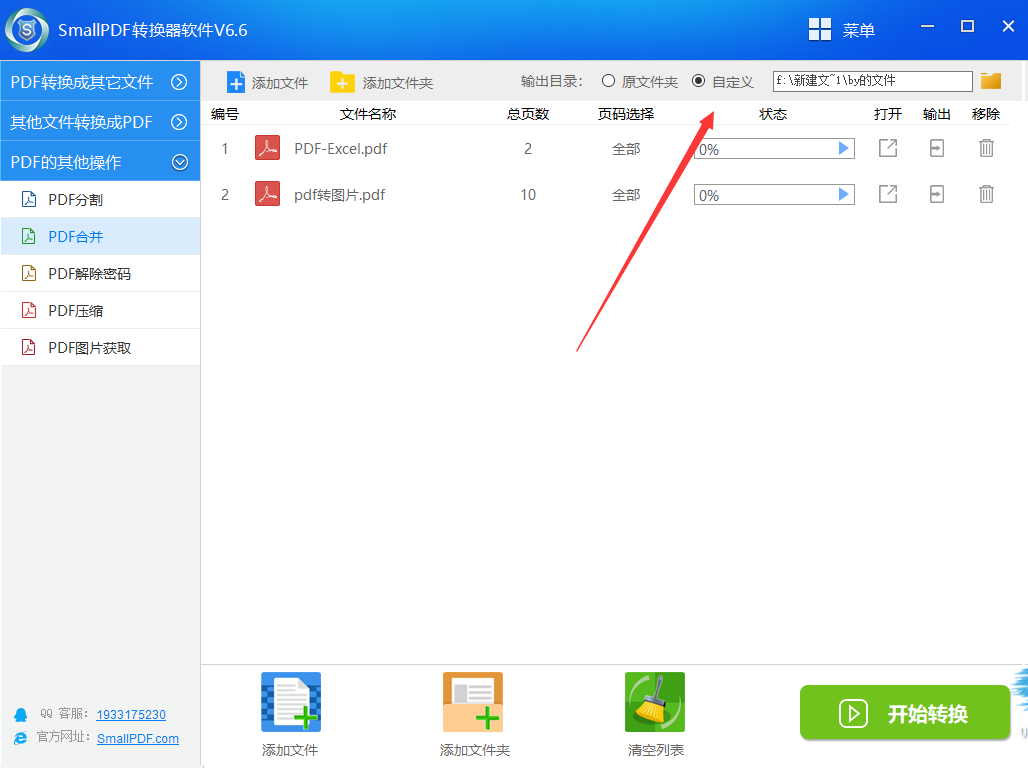Click the yellow 添加文件夹 icon in top toolbar
Image resolution: width=1028 pixels, height=768 pixels.
(x=342, y=83)
